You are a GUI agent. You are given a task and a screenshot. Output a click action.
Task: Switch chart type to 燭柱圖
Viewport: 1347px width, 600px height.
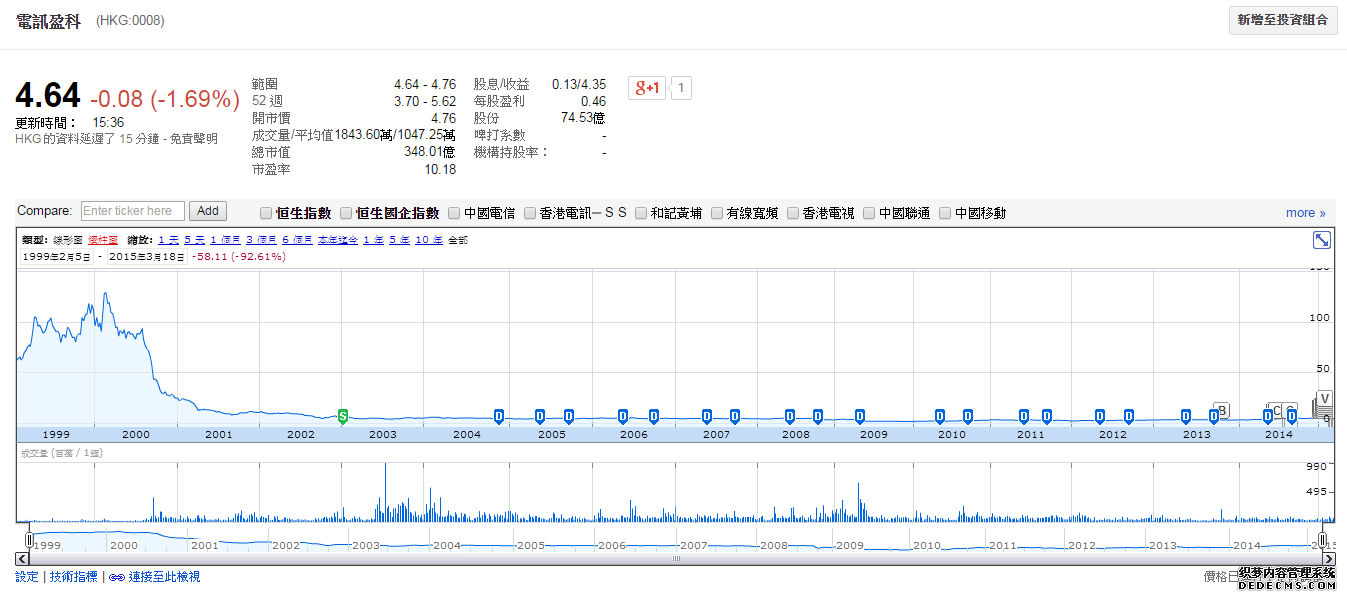pos(103,240)
